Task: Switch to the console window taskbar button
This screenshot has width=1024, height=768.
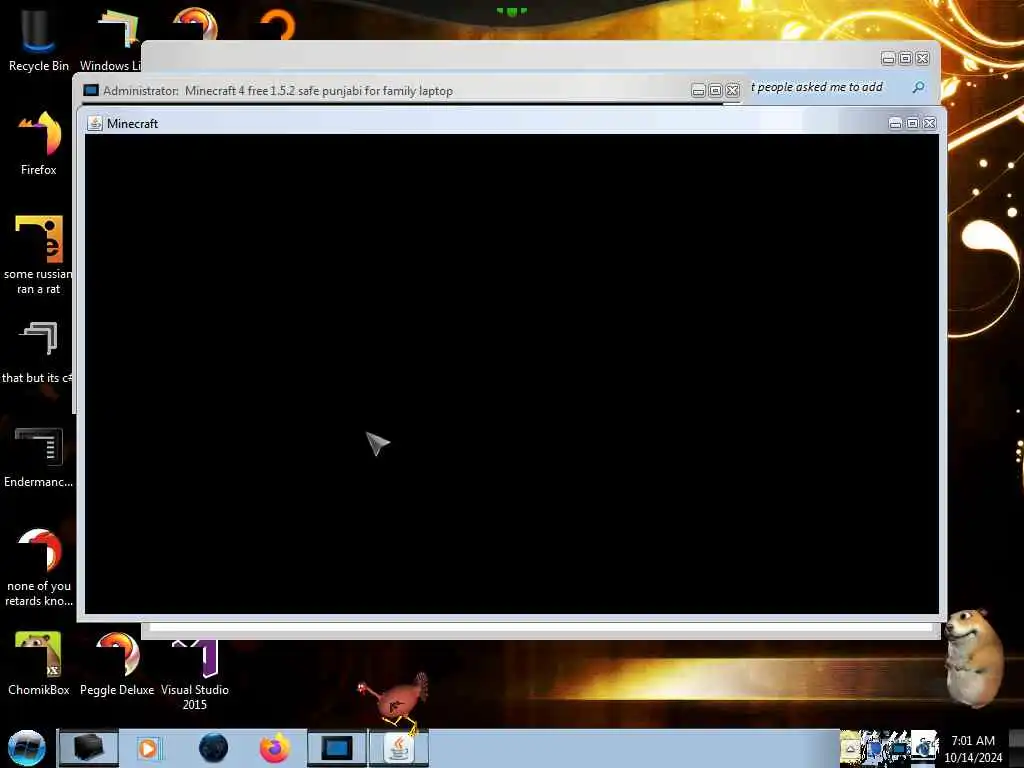Action: [336, 748]
